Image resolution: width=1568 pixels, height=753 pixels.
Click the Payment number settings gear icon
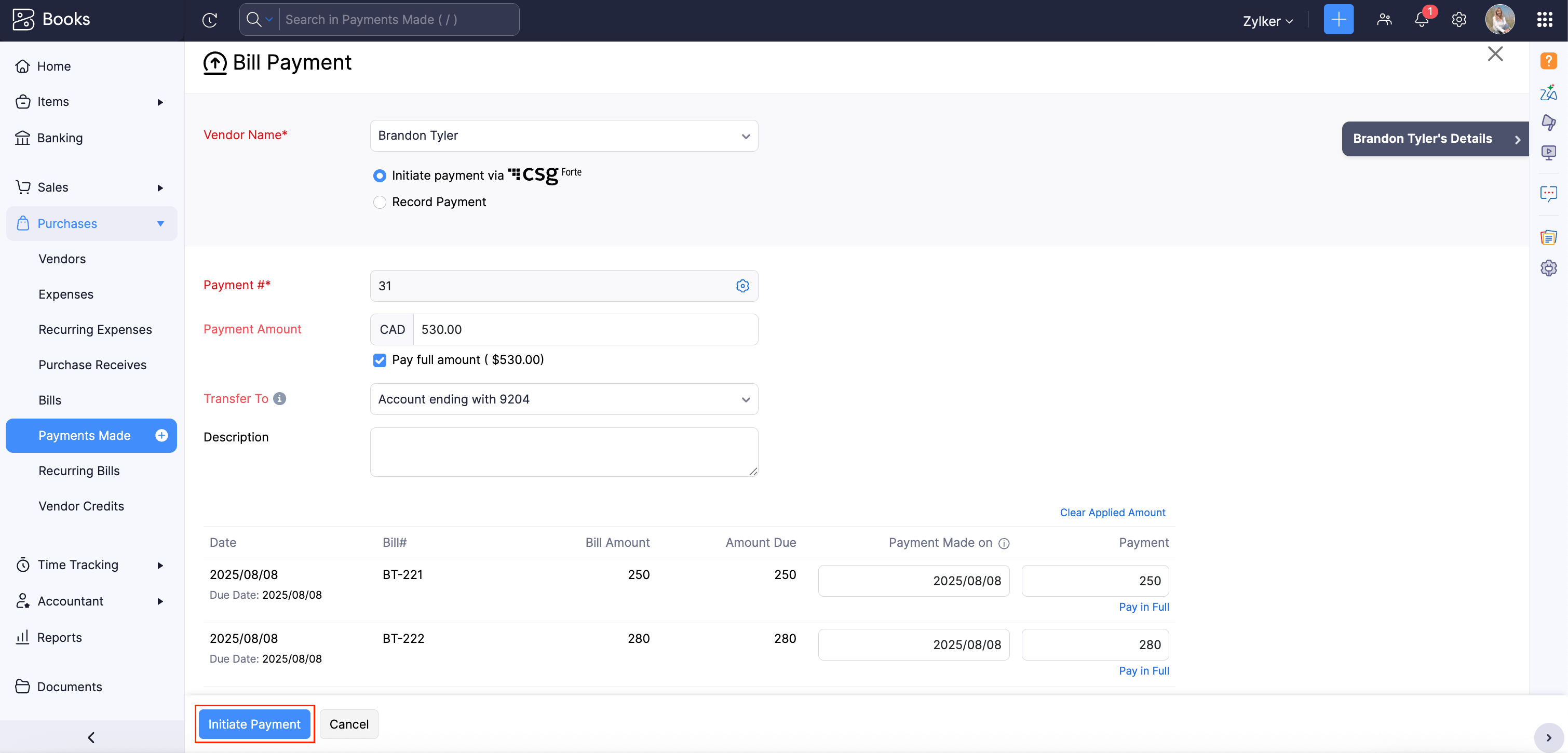click(x=742, y=286)
